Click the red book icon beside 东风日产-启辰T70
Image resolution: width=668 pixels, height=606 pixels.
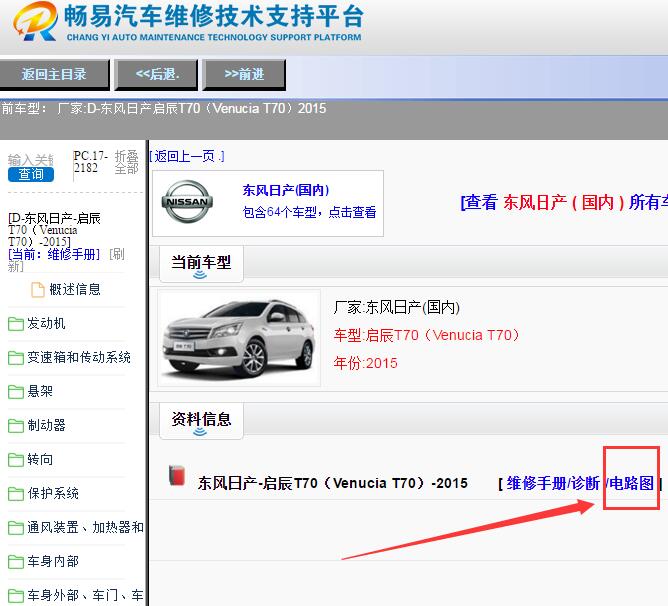tap(177, 476)
